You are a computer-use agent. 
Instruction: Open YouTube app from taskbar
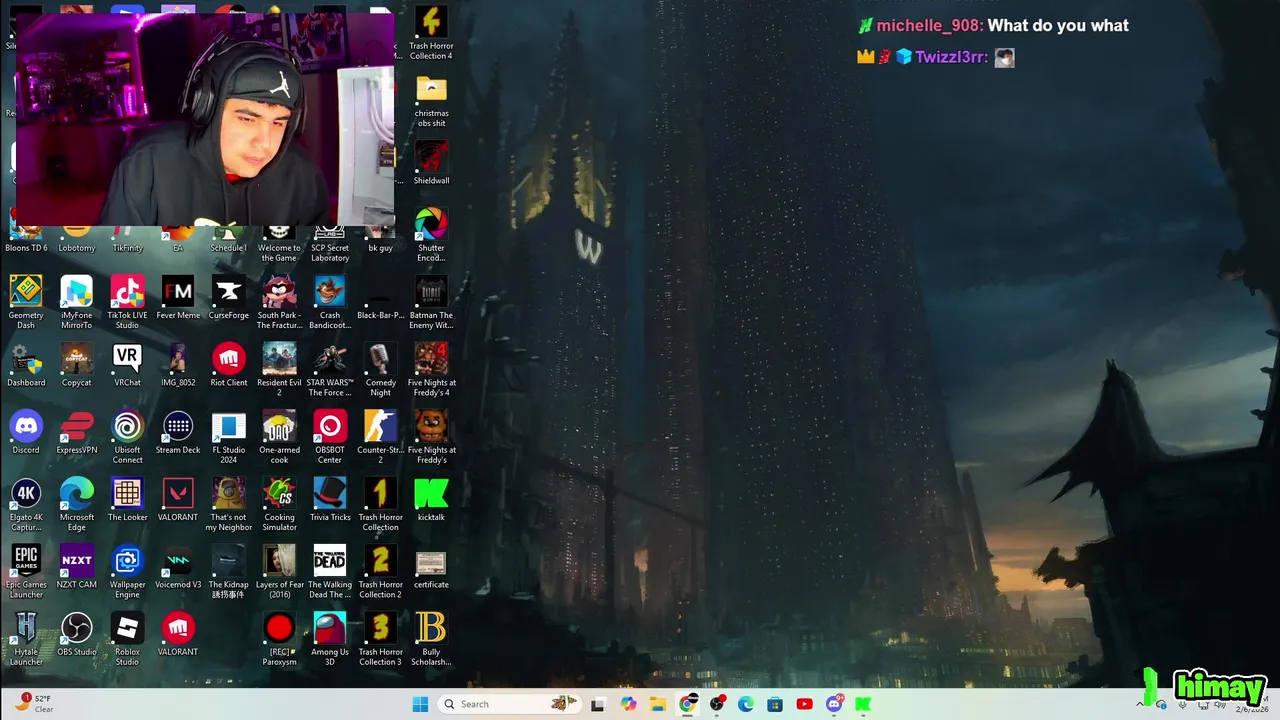[804, 704]
